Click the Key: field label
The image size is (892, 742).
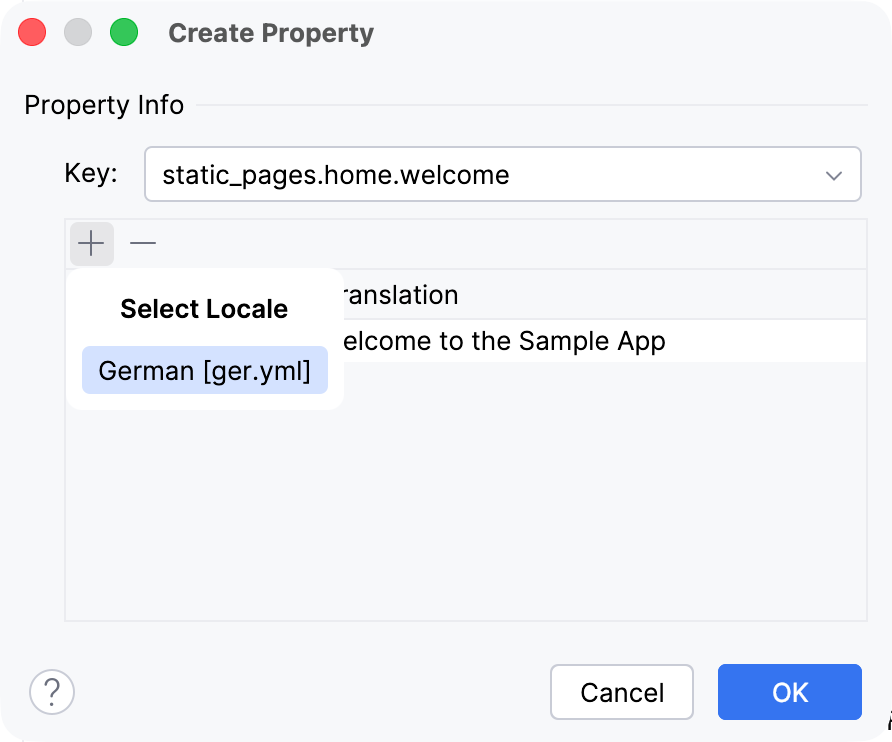91,173
